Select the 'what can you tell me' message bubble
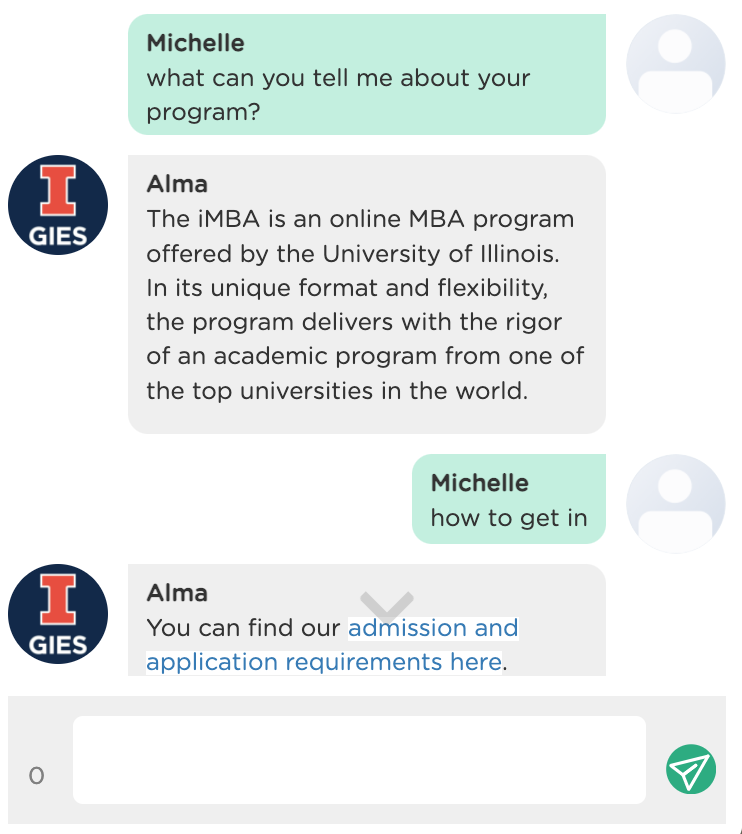 click(366, 74)
